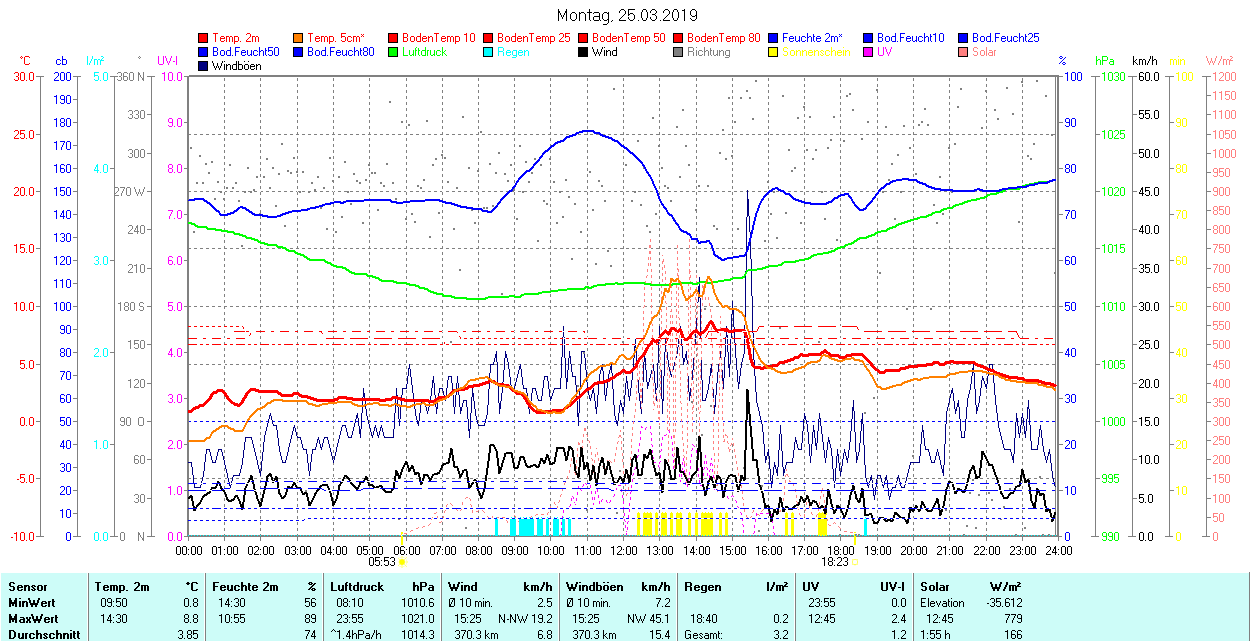Click the "UV-I" axis unit label at top left

[167, 61]
